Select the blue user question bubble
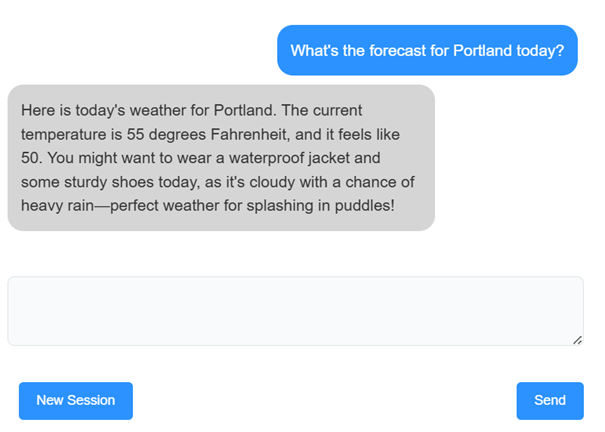This screenshot has height=432, width=605. [x=427, y=51]
